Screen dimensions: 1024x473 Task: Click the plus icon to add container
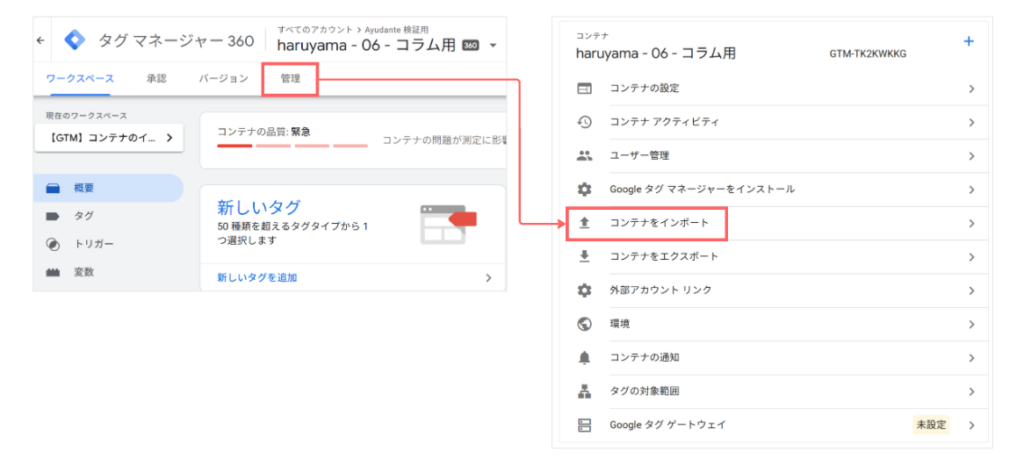968,41
